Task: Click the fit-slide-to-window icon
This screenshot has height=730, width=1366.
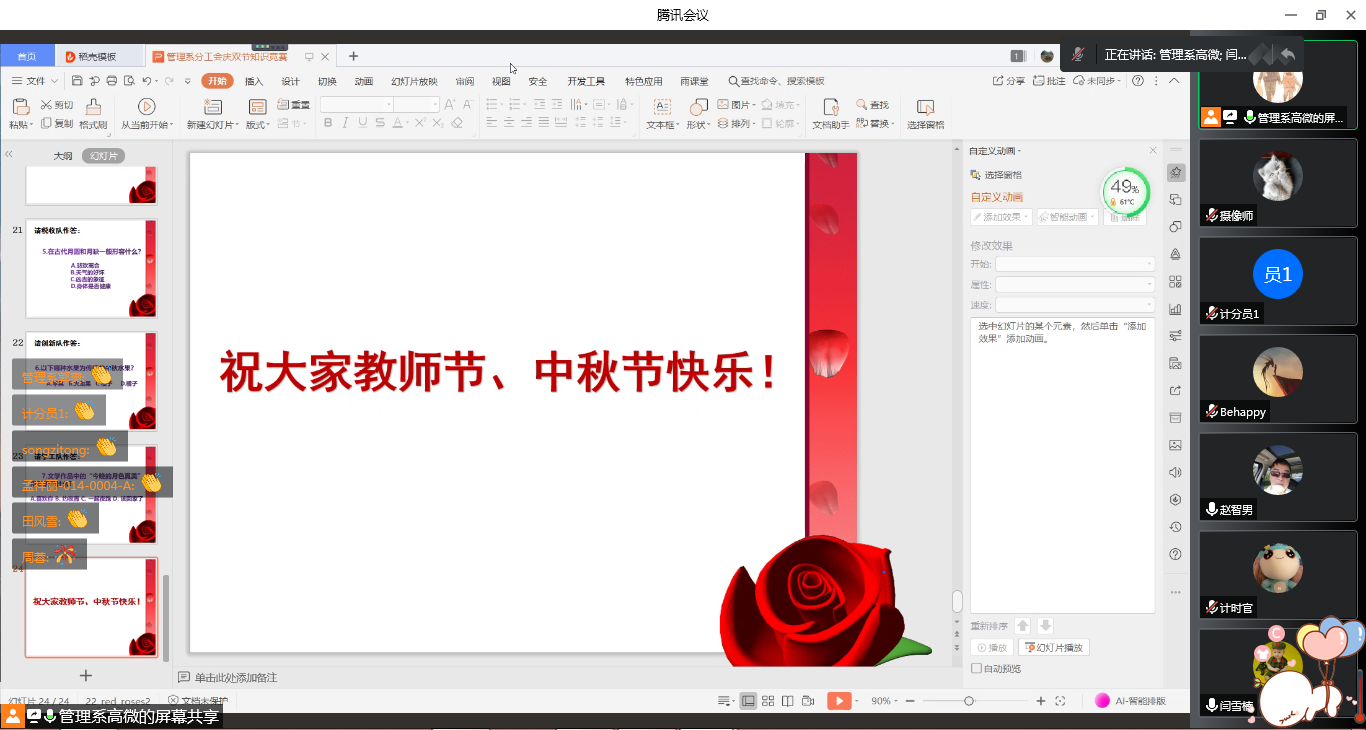Action: pyautogui.click(x=1060, y=701)
